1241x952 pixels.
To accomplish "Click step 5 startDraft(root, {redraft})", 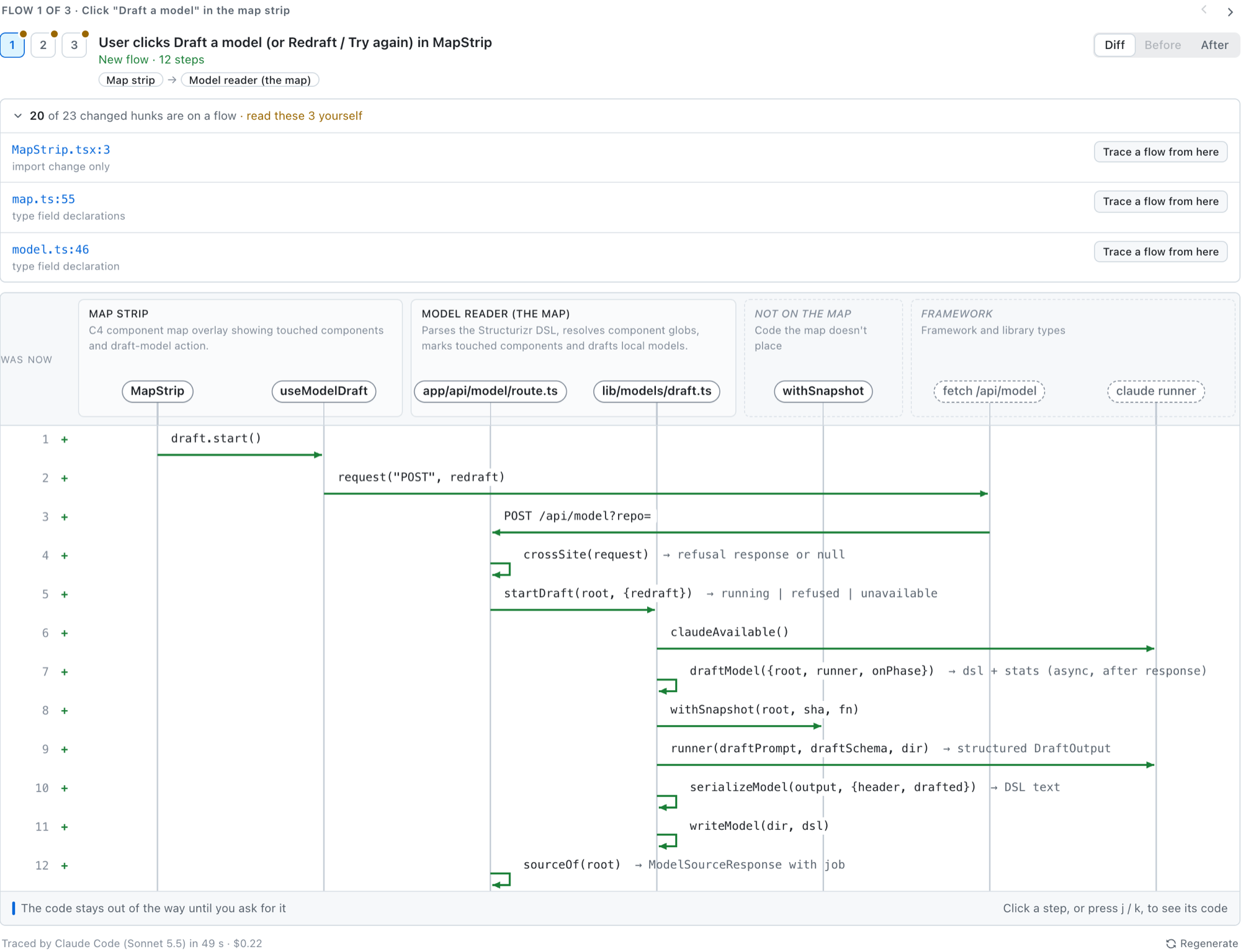I will point(598,594).
